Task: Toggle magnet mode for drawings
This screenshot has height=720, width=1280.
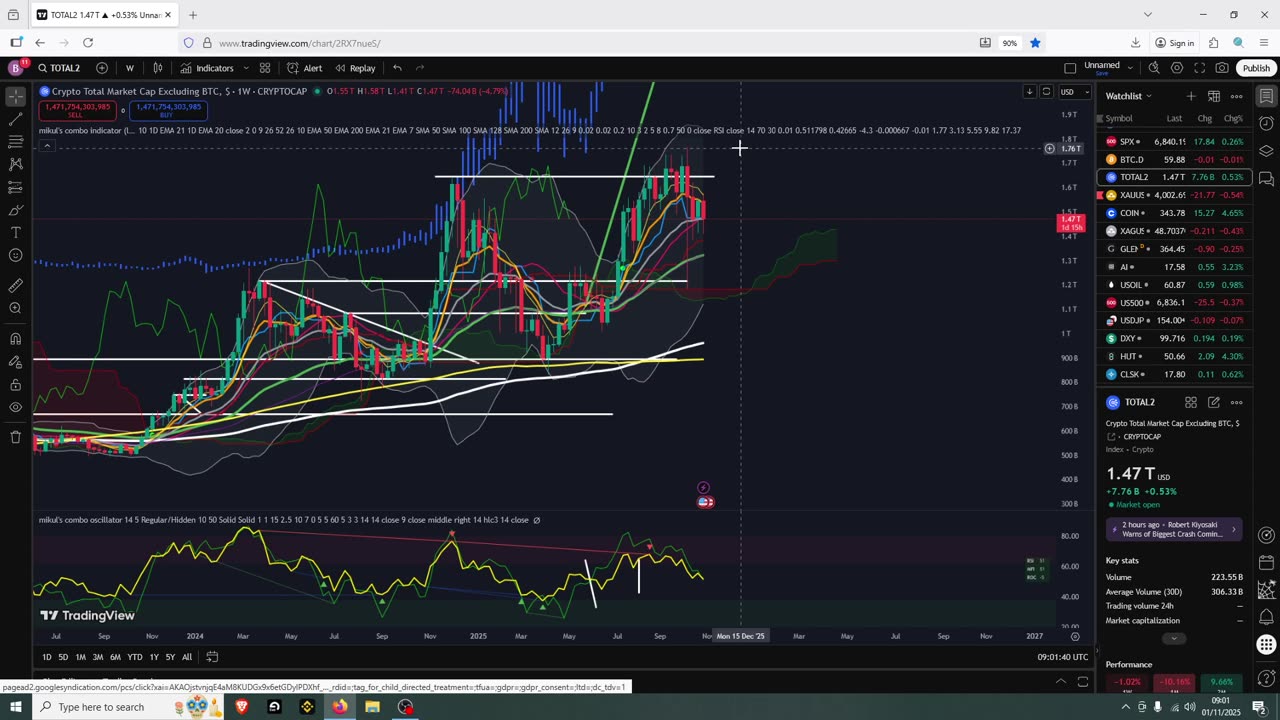Action: pos(16,338)
